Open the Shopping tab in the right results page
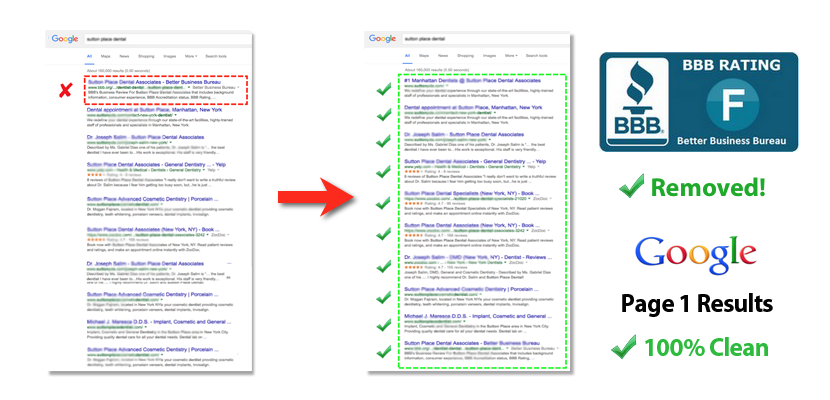 click(465, 56)
